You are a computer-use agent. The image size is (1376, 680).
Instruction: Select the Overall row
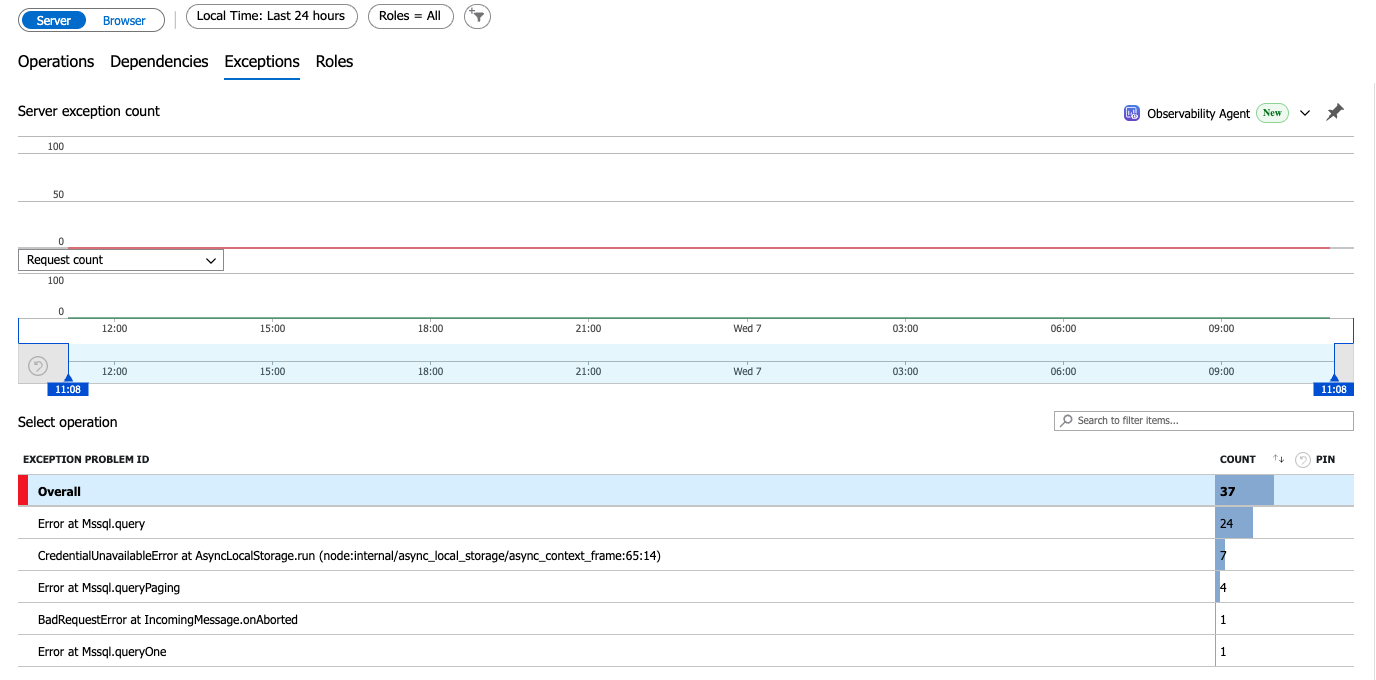pos(686,491)
